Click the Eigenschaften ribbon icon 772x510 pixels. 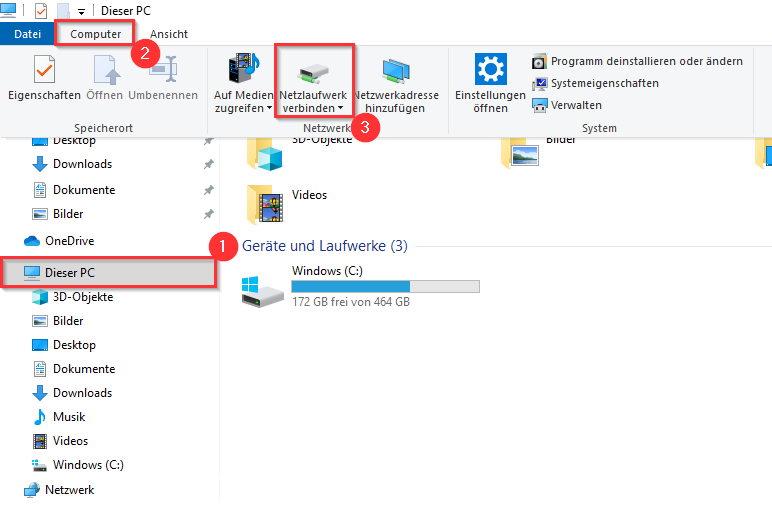(45, 72)
